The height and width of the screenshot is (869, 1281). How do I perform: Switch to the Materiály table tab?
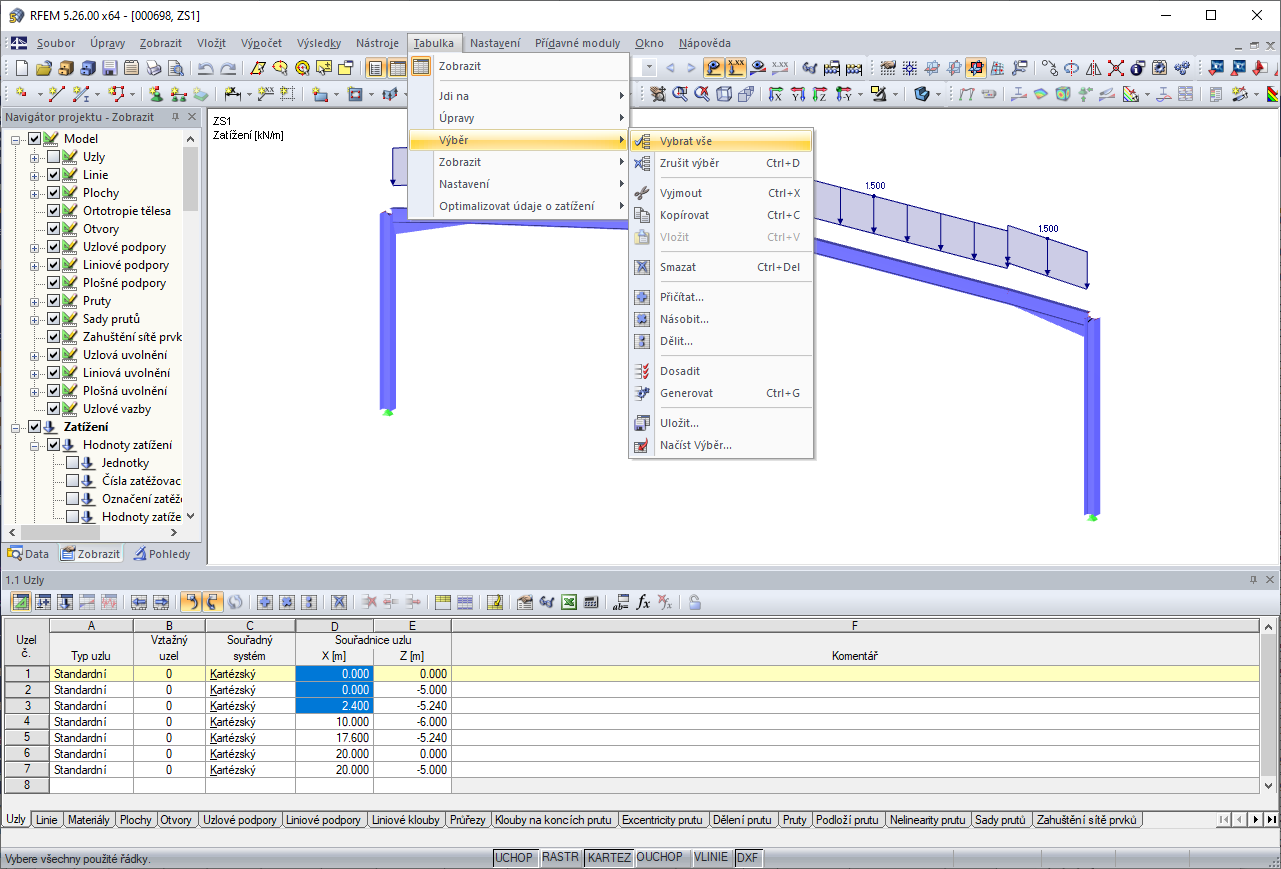[x=88, y=820]
